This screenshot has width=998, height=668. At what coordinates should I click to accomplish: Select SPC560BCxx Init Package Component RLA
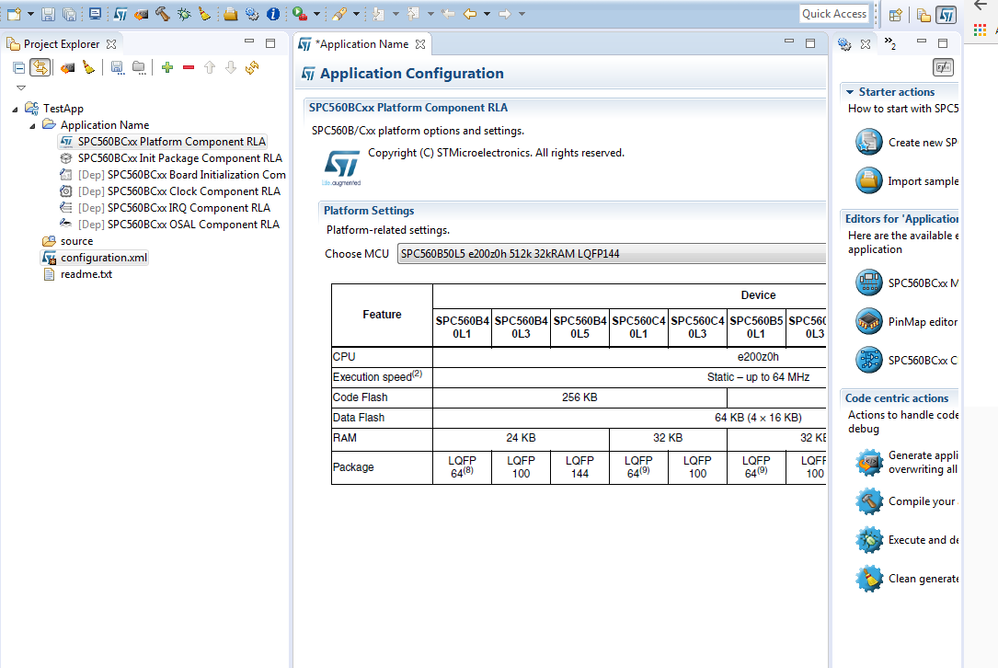[180, 158]
